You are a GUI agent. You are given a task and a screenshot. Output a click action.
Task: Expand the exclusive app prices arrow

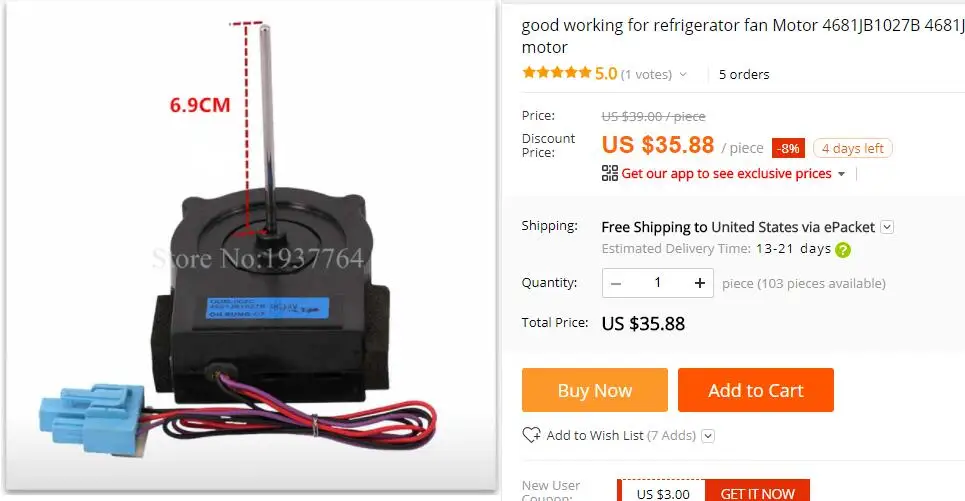pos(841,174)
